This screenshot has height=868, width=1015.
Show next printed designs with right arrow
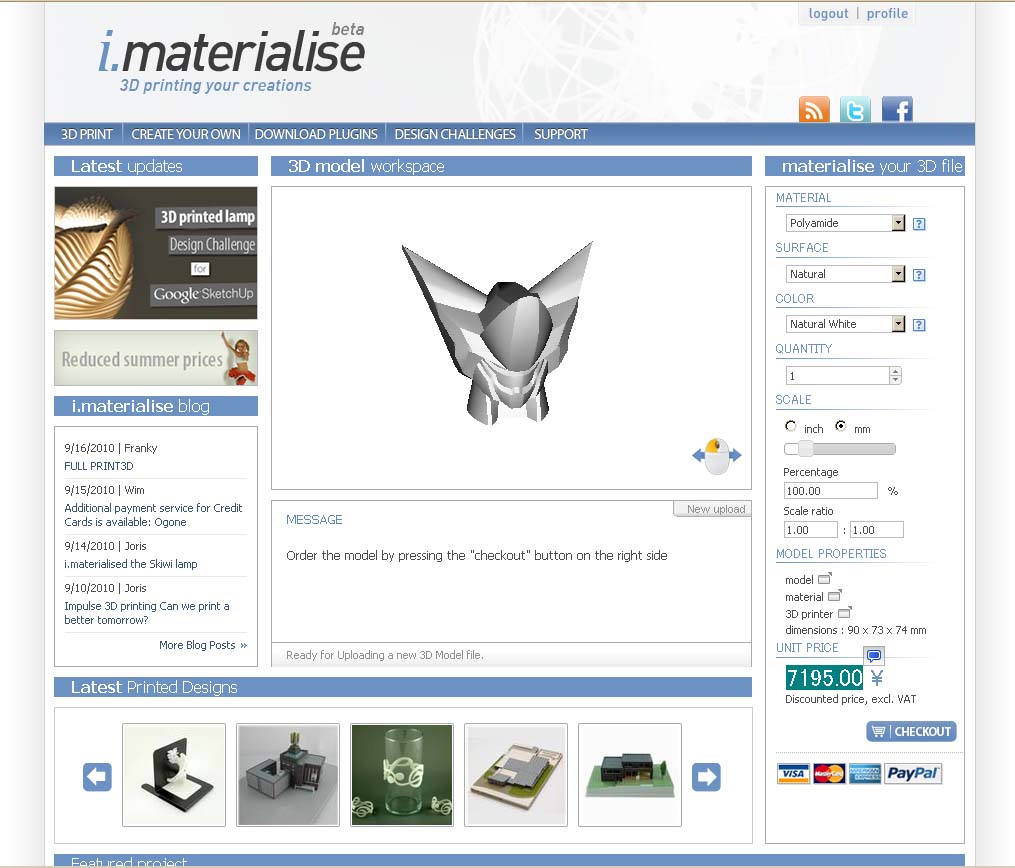(706, 777)
